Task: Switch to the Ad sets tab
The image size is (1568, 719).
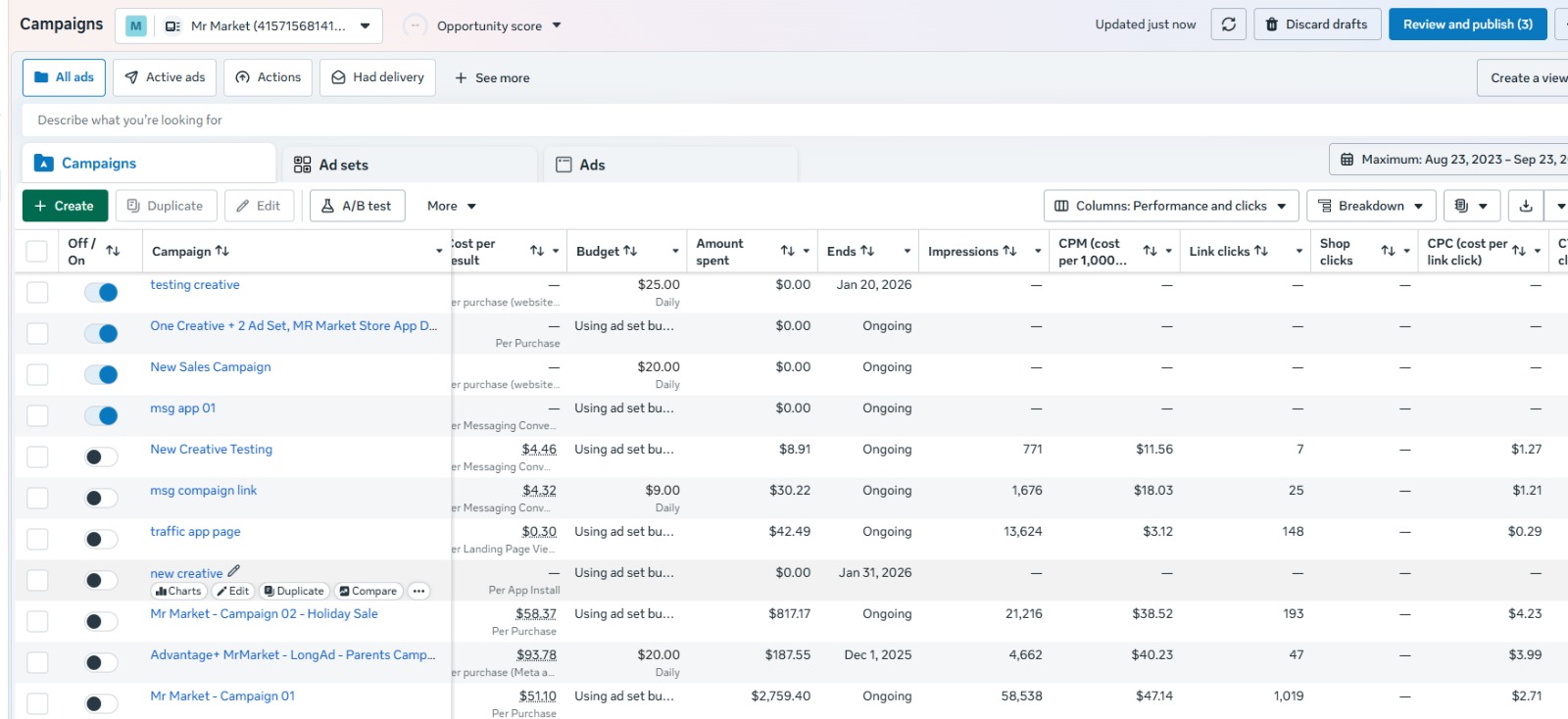Action: pos(410,165)
